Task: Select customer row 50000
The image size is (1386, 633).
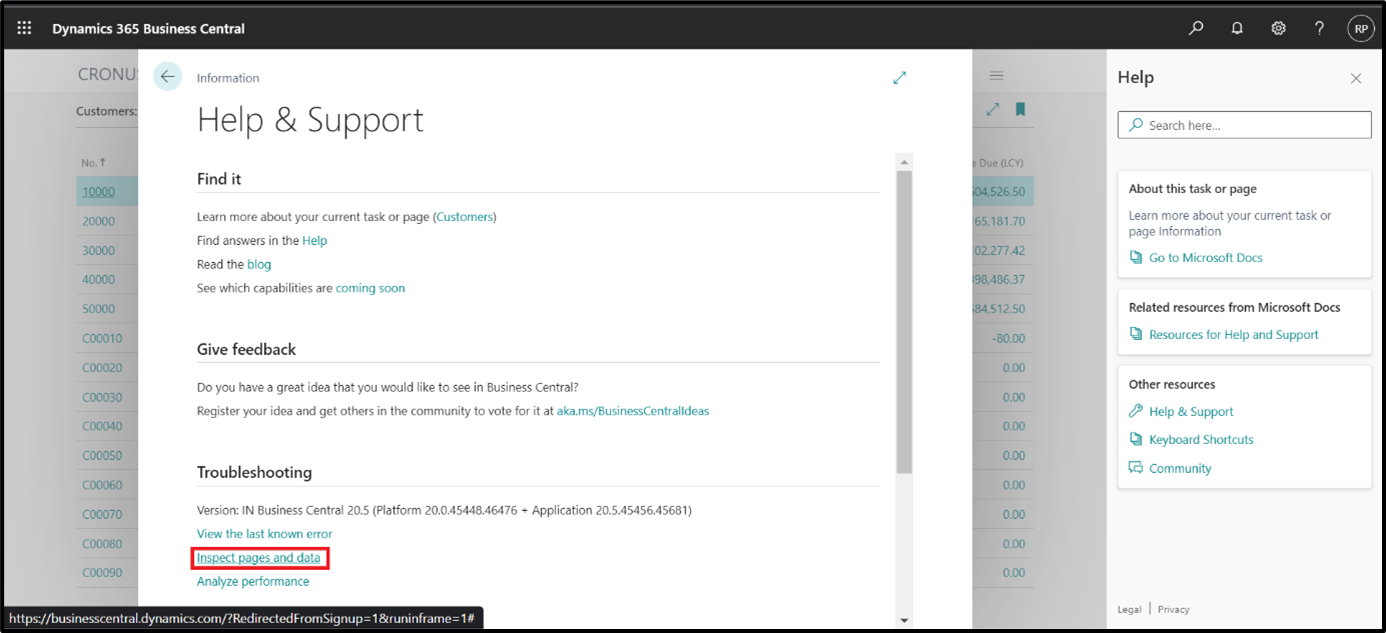Action: [98, 309]
